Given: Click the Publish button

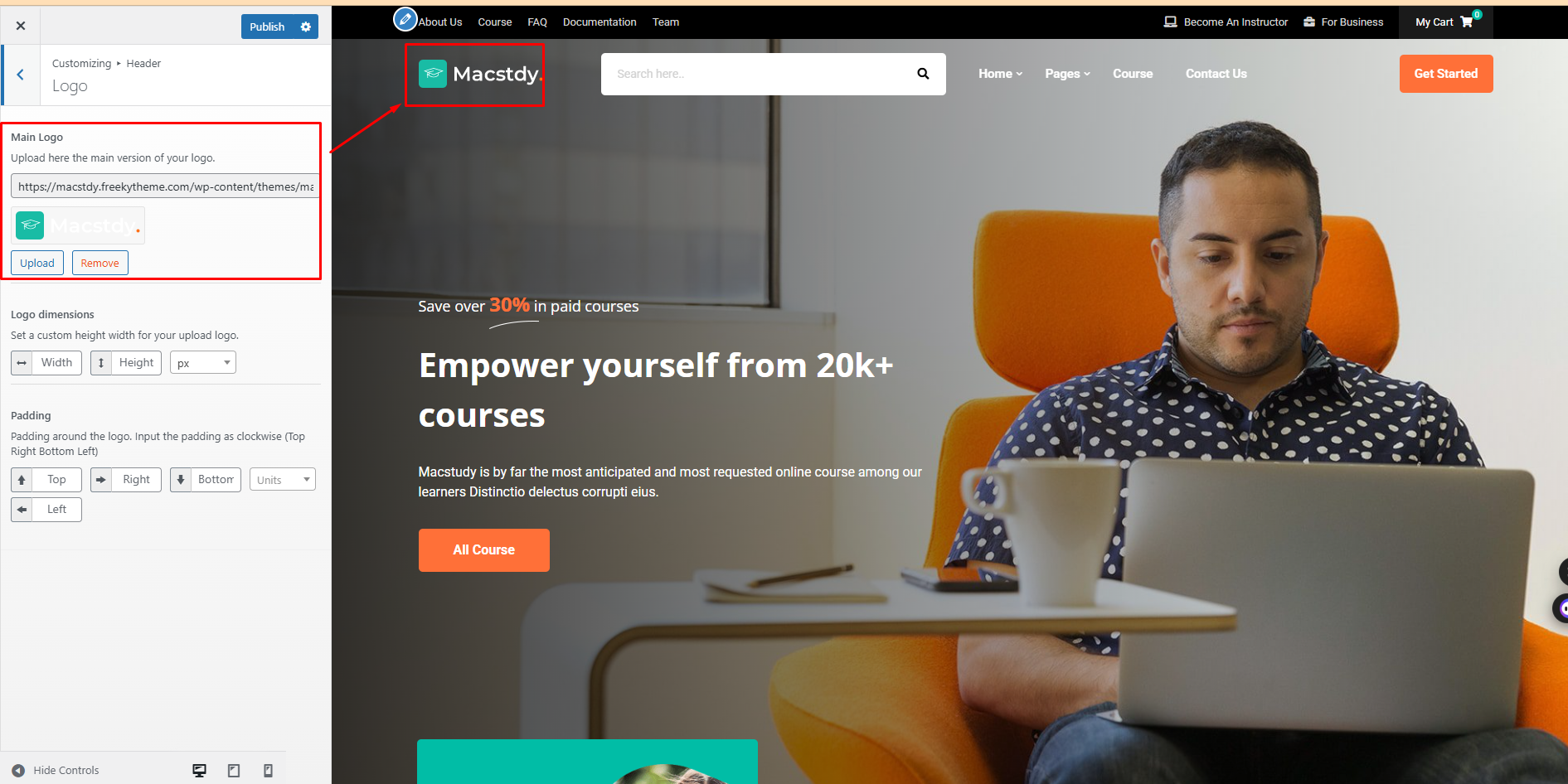Looking at the screenshot, I should coord(267,27).
